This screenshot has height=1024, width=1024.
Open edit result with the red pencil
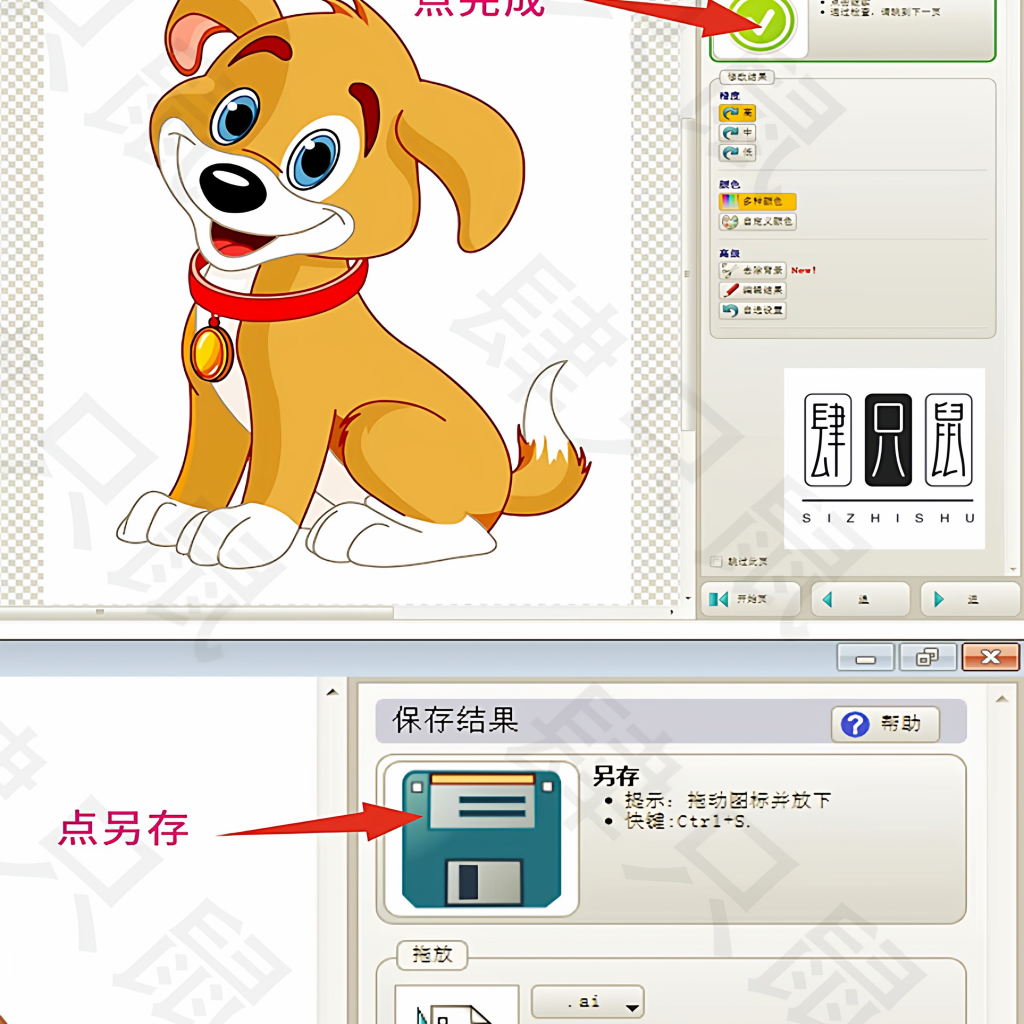[752, 290]
